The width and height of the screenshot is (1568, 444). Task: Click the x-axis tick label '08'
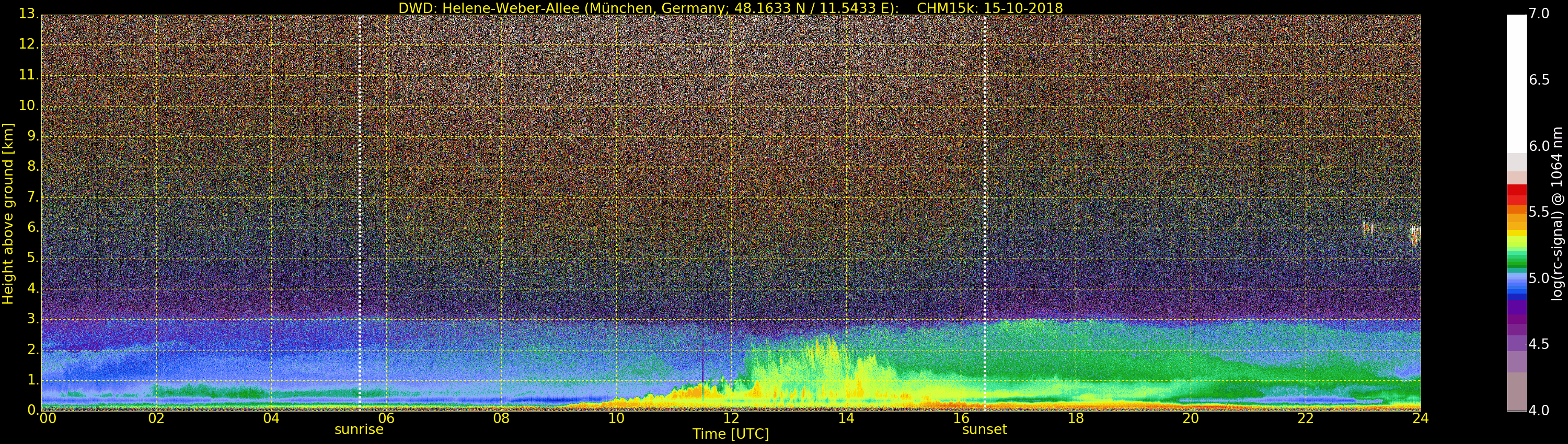point(501,418)
